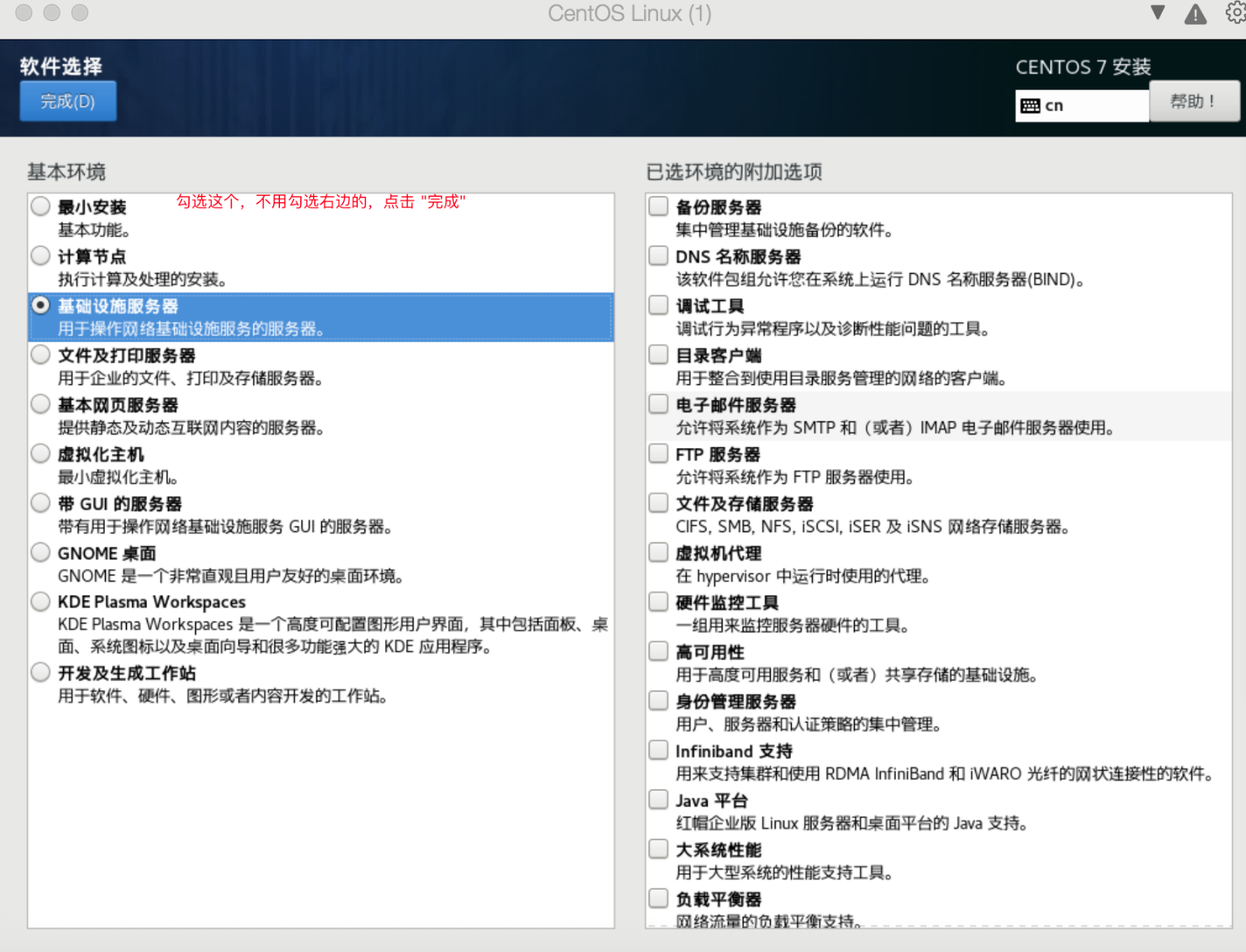Select the 基本网页服务器 radio button
Viewport: 1246px width, 952px height.
pos(40,404)
